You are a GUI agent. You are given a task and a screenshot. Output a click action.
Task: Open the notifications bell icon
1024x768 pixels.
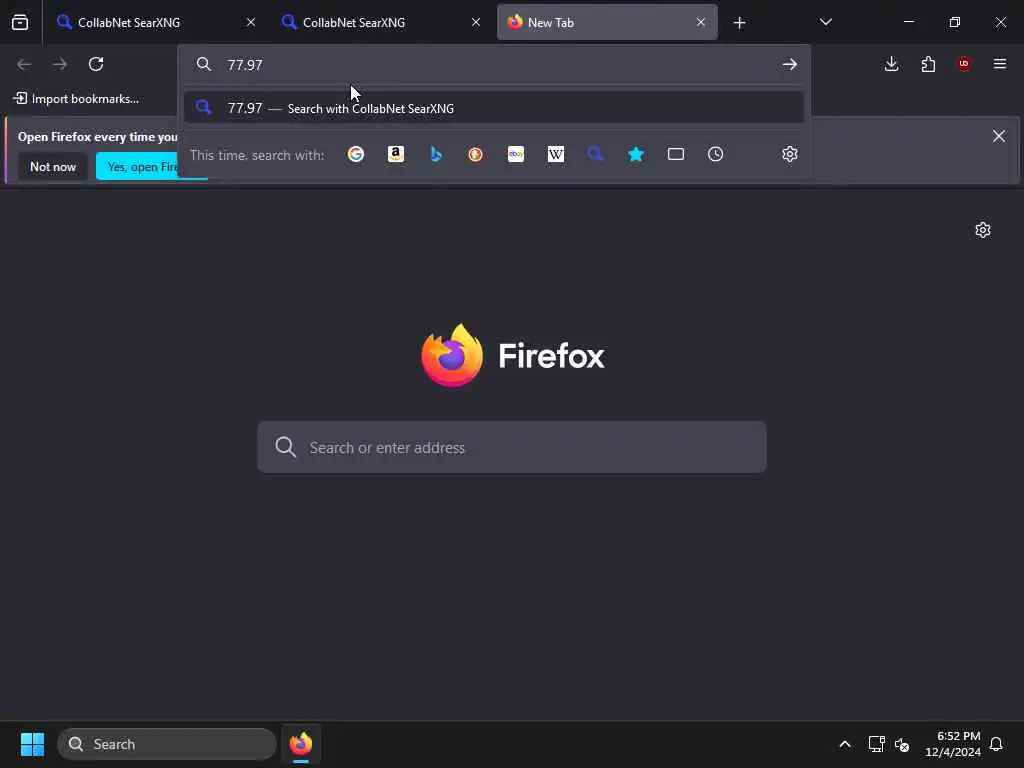(x=996, y=744)
